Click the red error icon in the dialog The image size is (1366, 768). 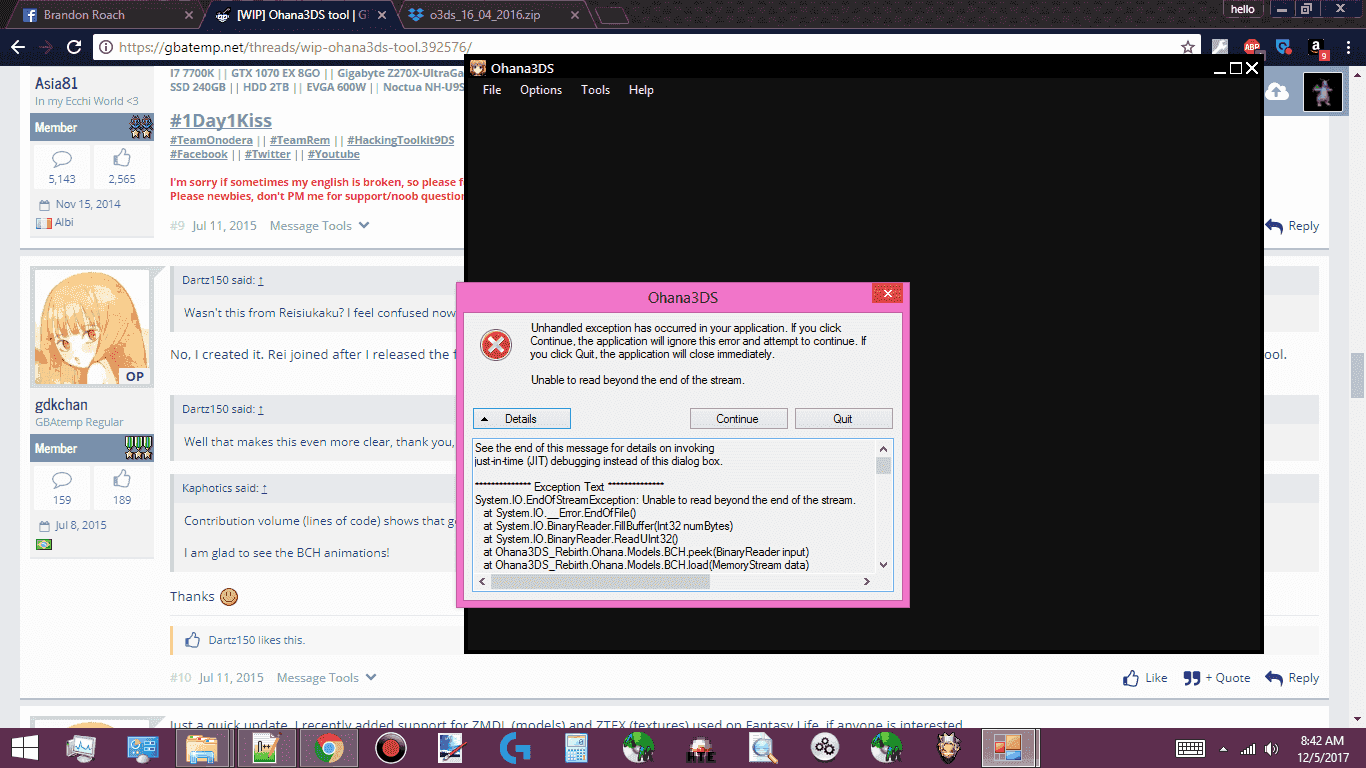pos(496,345)
